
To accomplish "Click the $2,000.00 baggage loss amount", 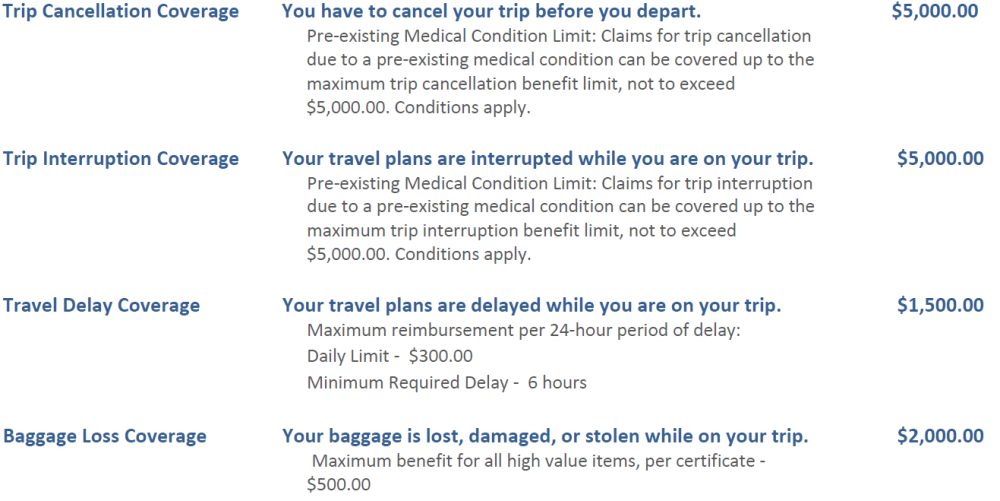I will (x=940, y=435).
